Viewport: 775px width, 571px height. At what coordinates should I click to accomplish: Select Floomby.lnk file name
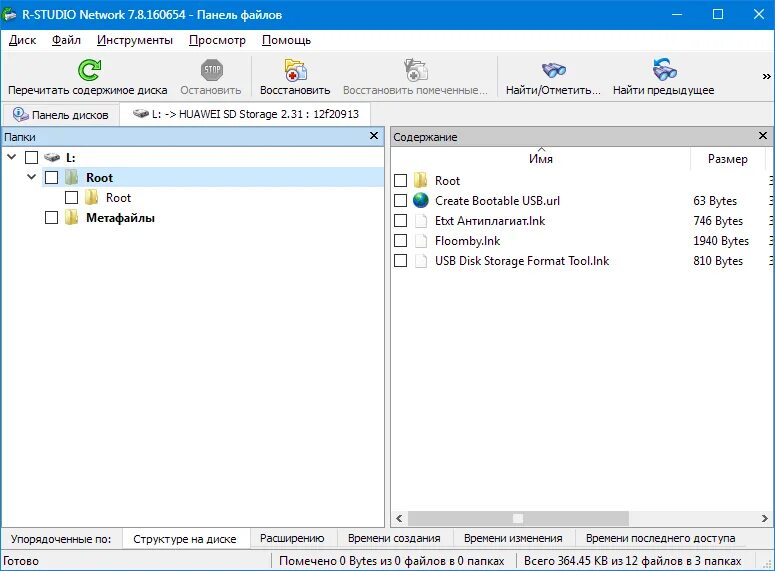[467, 241]
